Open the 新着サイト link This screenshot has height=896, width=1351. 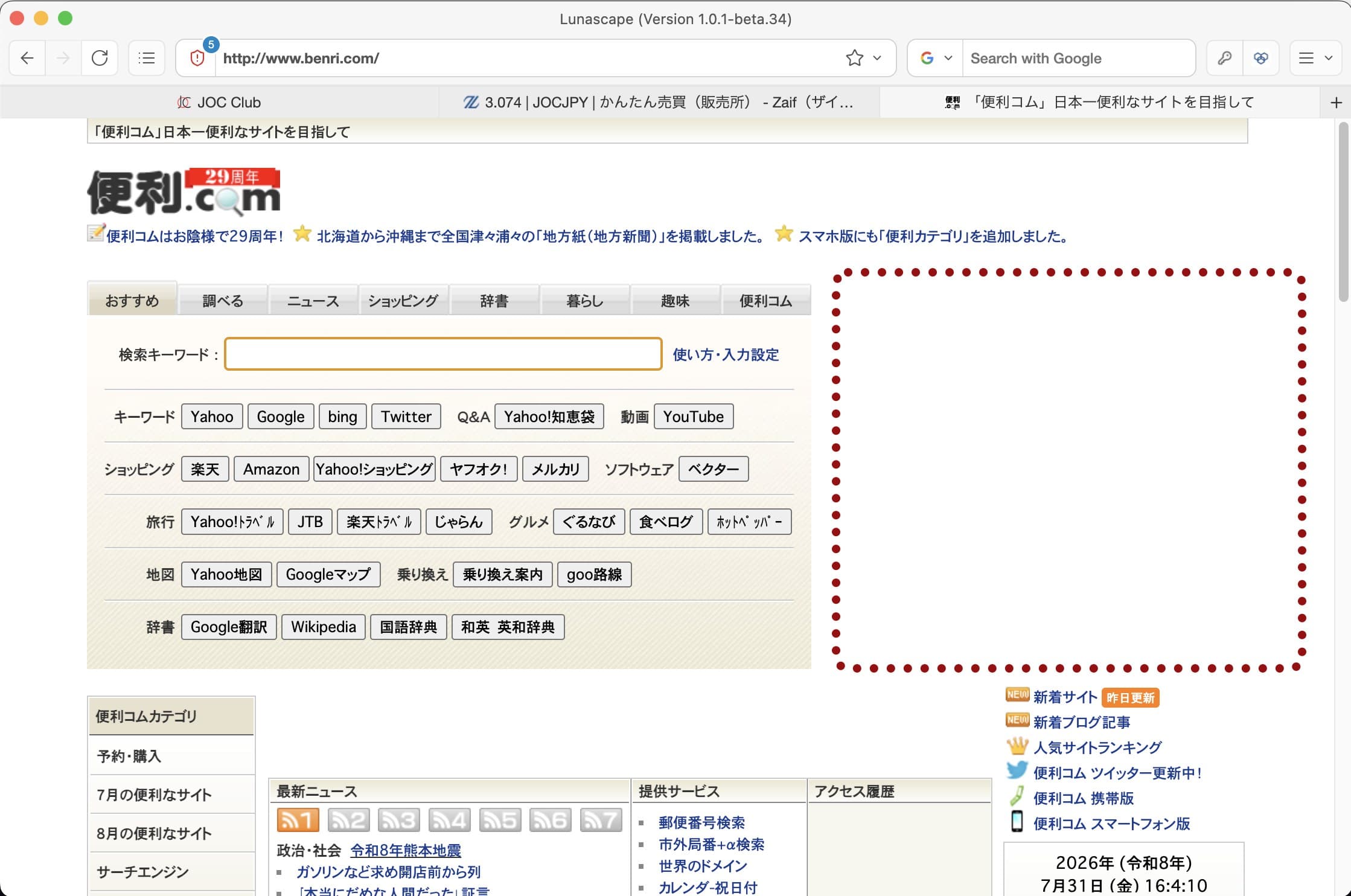click(1065, 697)
